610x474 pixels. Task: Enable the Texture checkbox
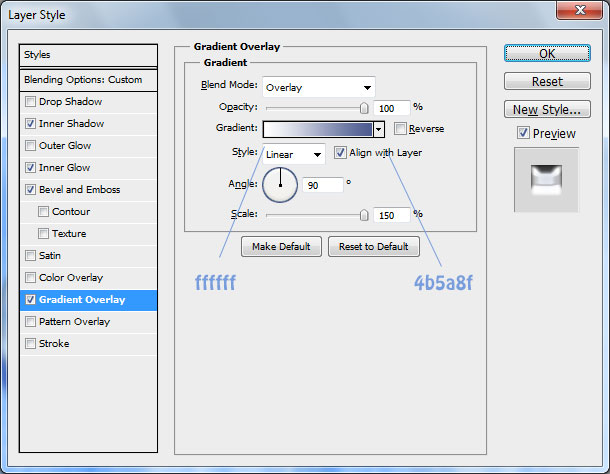[x=43, y=233]
